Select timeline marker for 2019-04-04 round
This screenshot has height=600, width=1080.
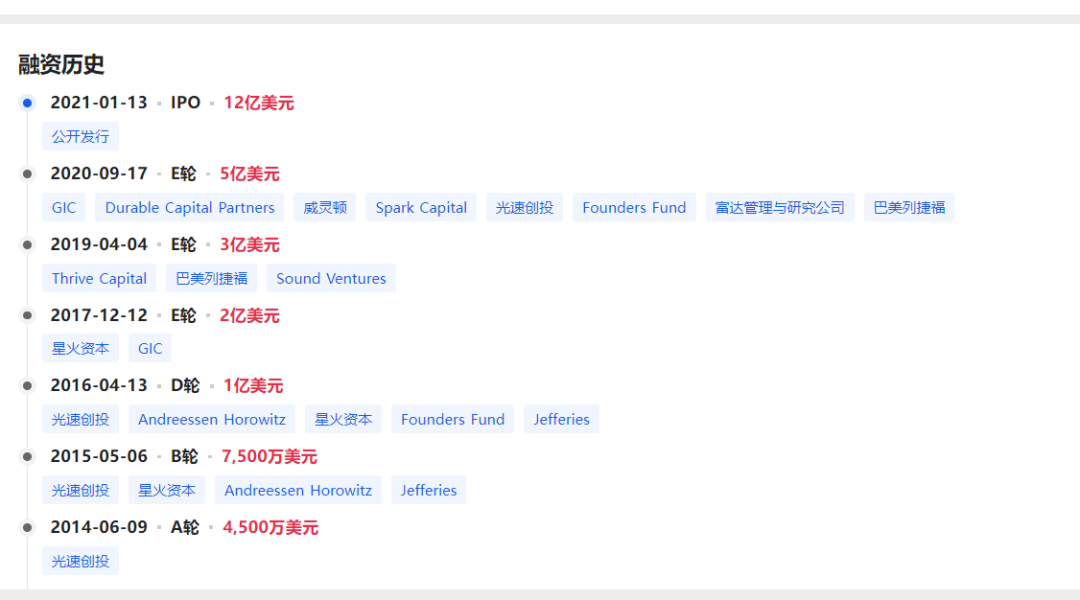pyautogui.click(x=28, y=245)
